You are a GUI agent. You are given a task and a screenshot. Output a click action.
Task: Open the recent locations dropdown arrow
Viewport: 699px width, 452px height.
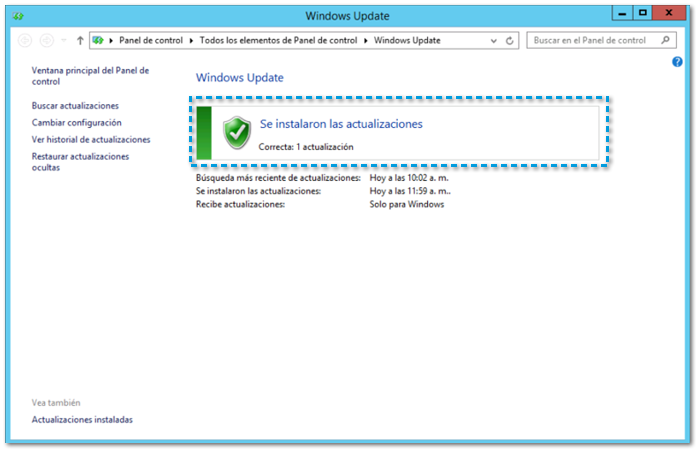tap(64, 41)
